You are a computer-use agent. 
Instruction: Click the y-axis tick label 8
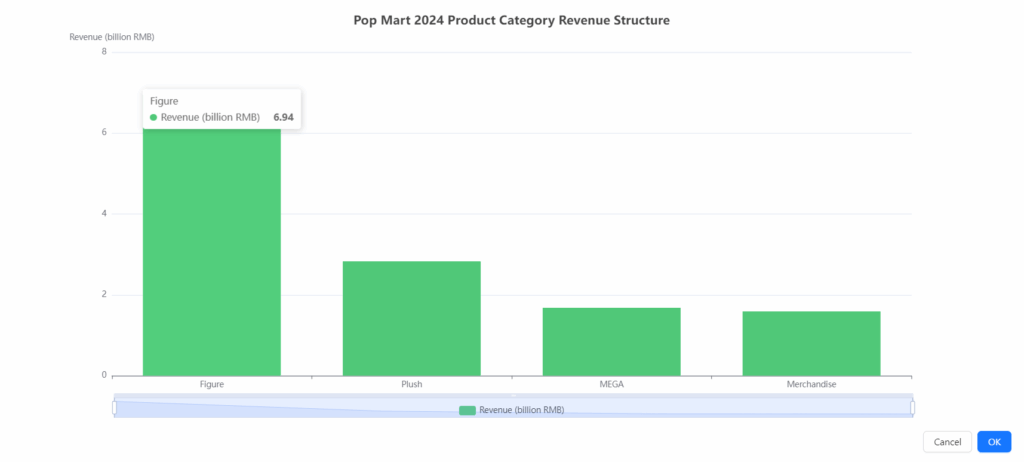tap(104, 51)
